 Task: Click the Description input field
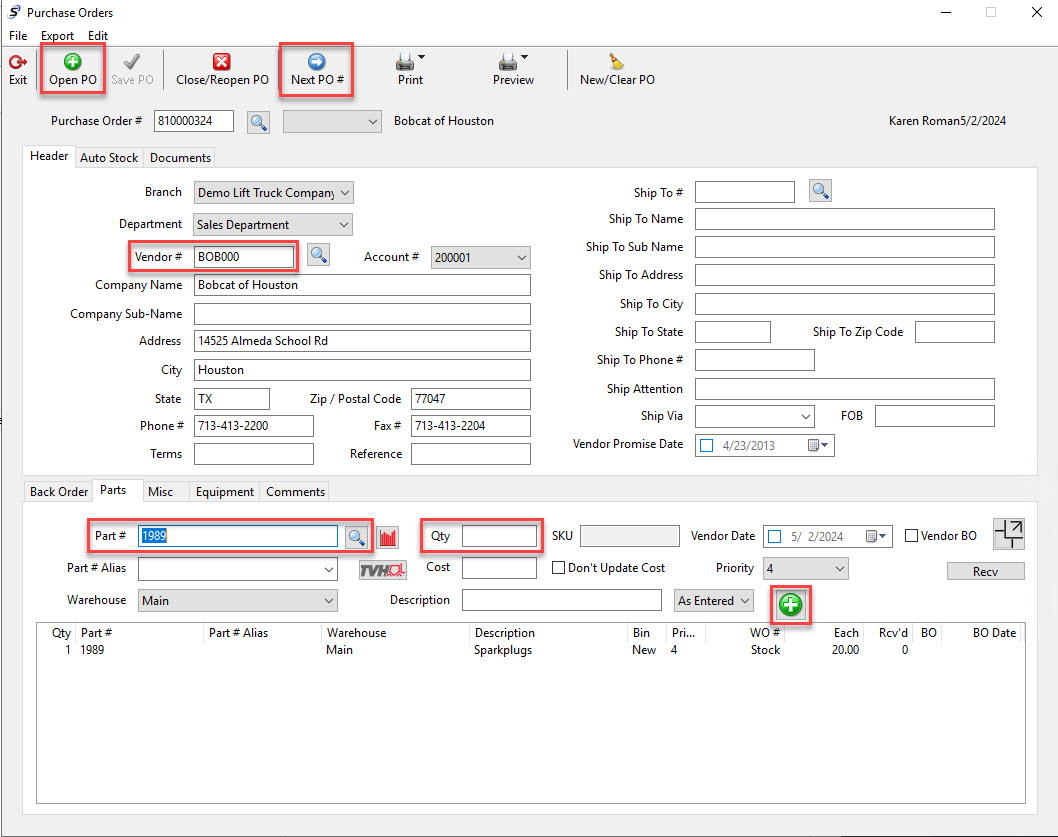tap(561, 600)
